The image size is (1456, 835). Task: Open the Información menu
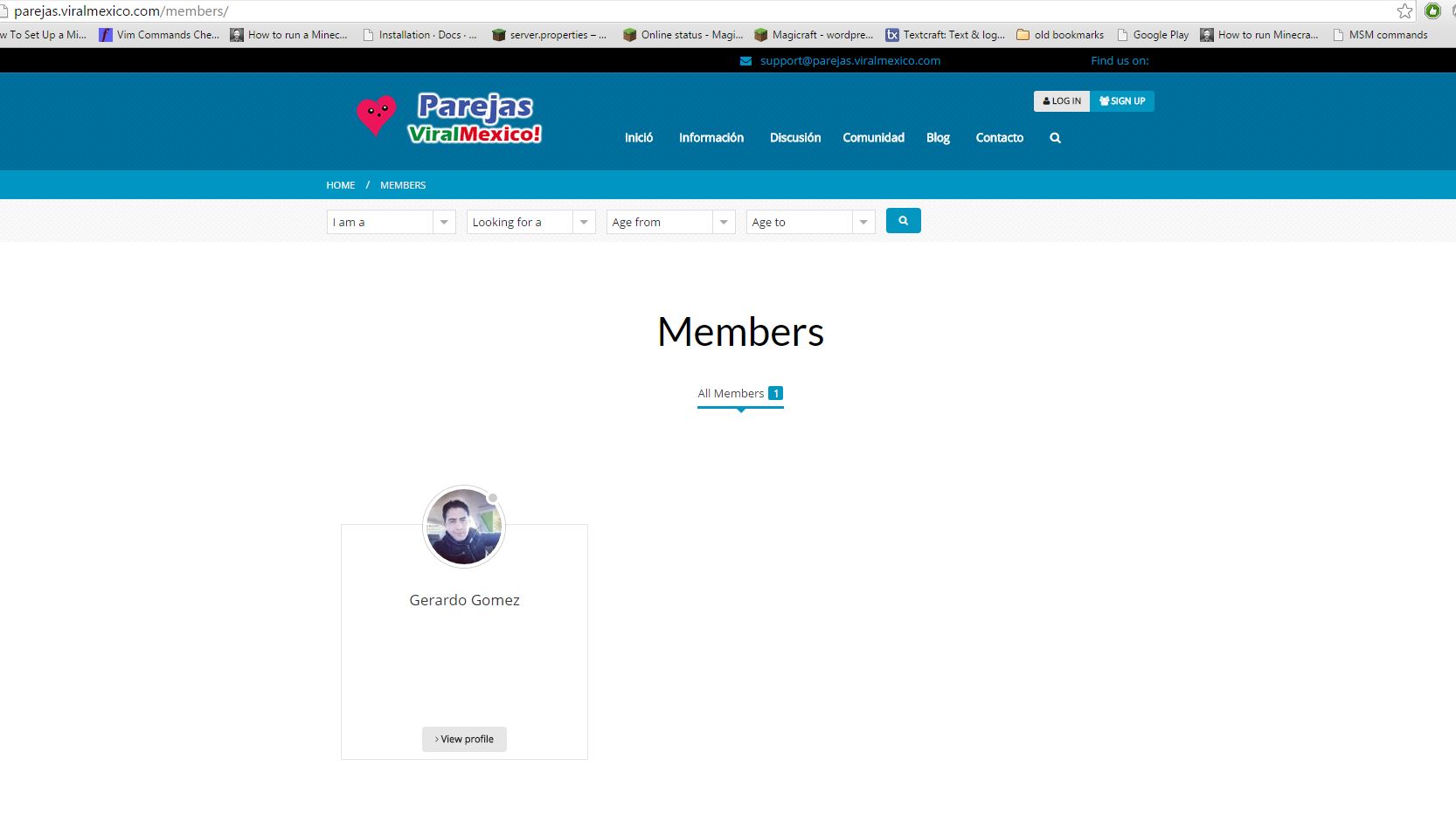(x=711, y=138)
